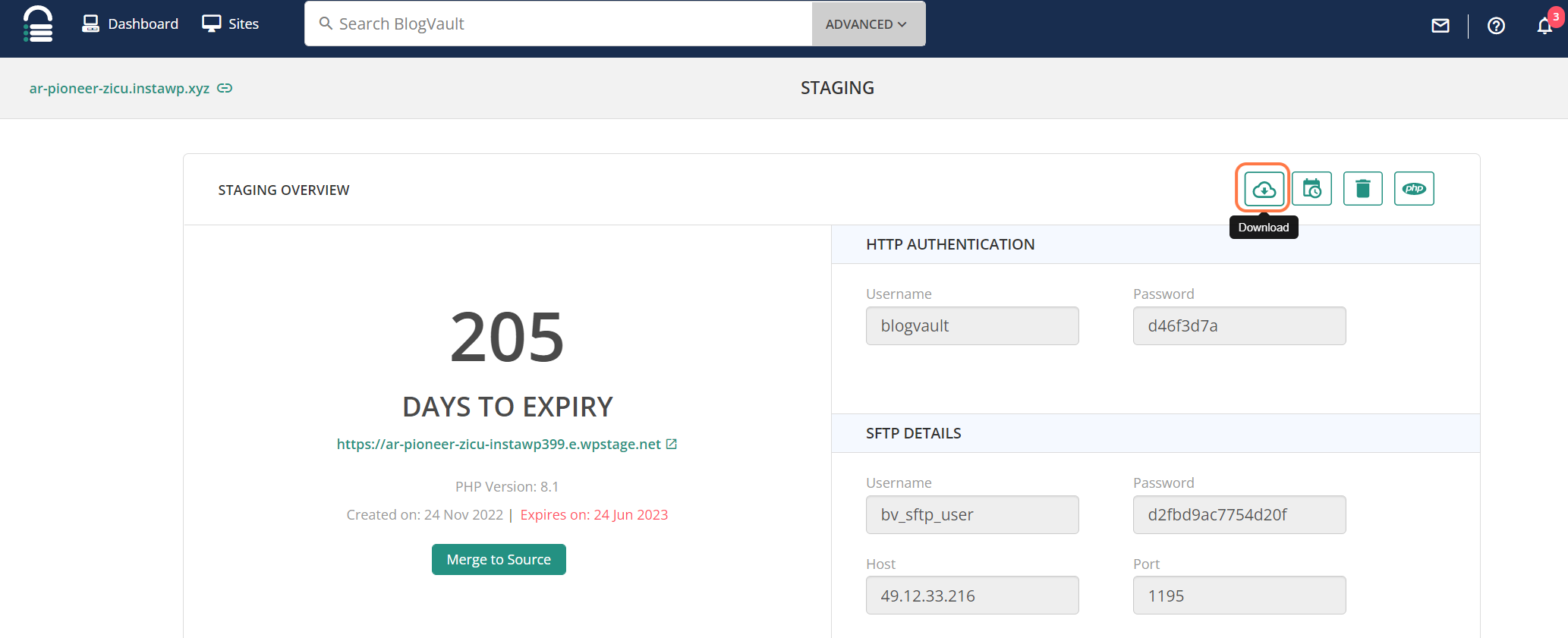1568x638 pixels.
Task: Click the Merge to Source button
Action: 499,559
